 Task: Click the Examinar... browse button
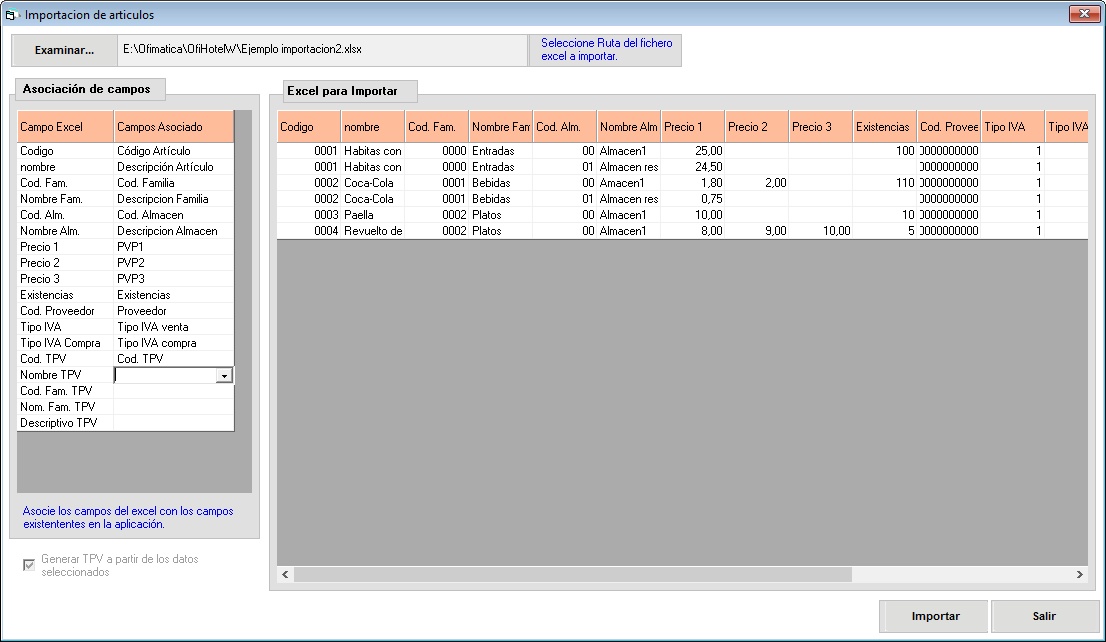coord(64,50)
